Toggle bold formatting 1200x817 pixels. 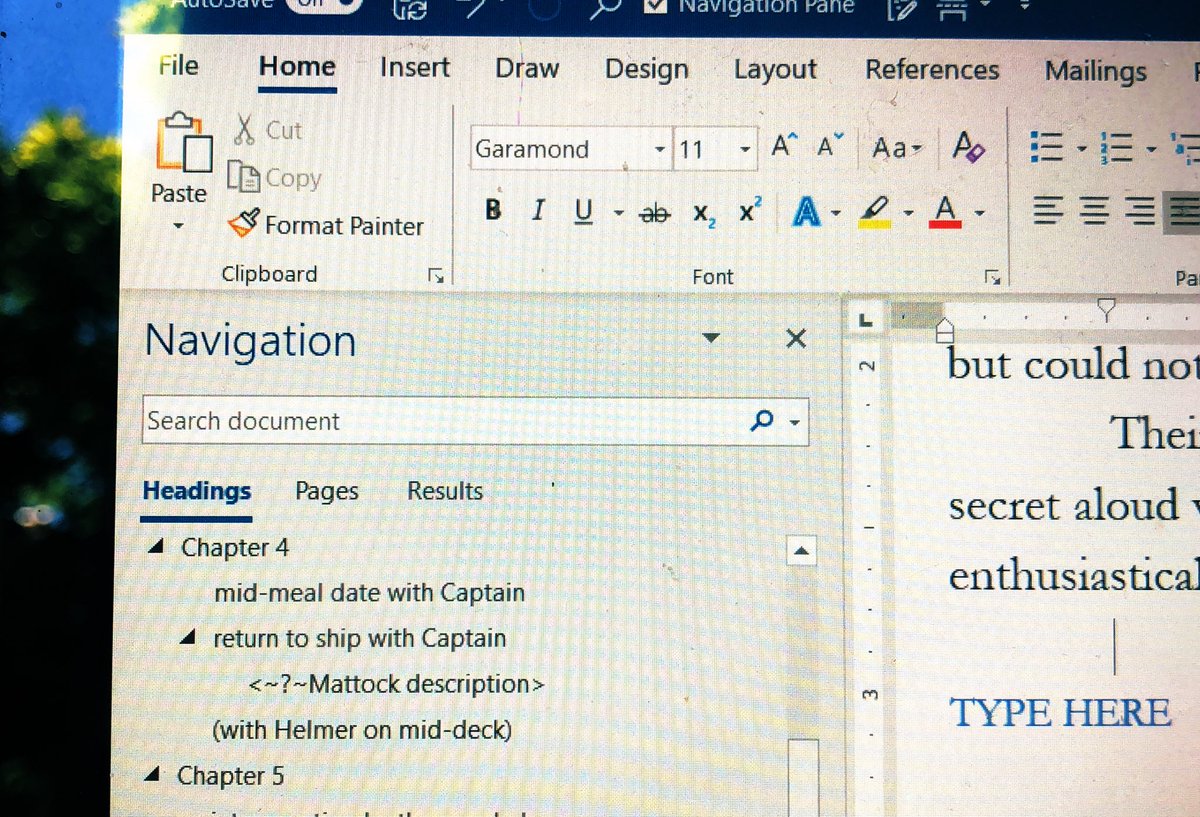coord(492,210)
